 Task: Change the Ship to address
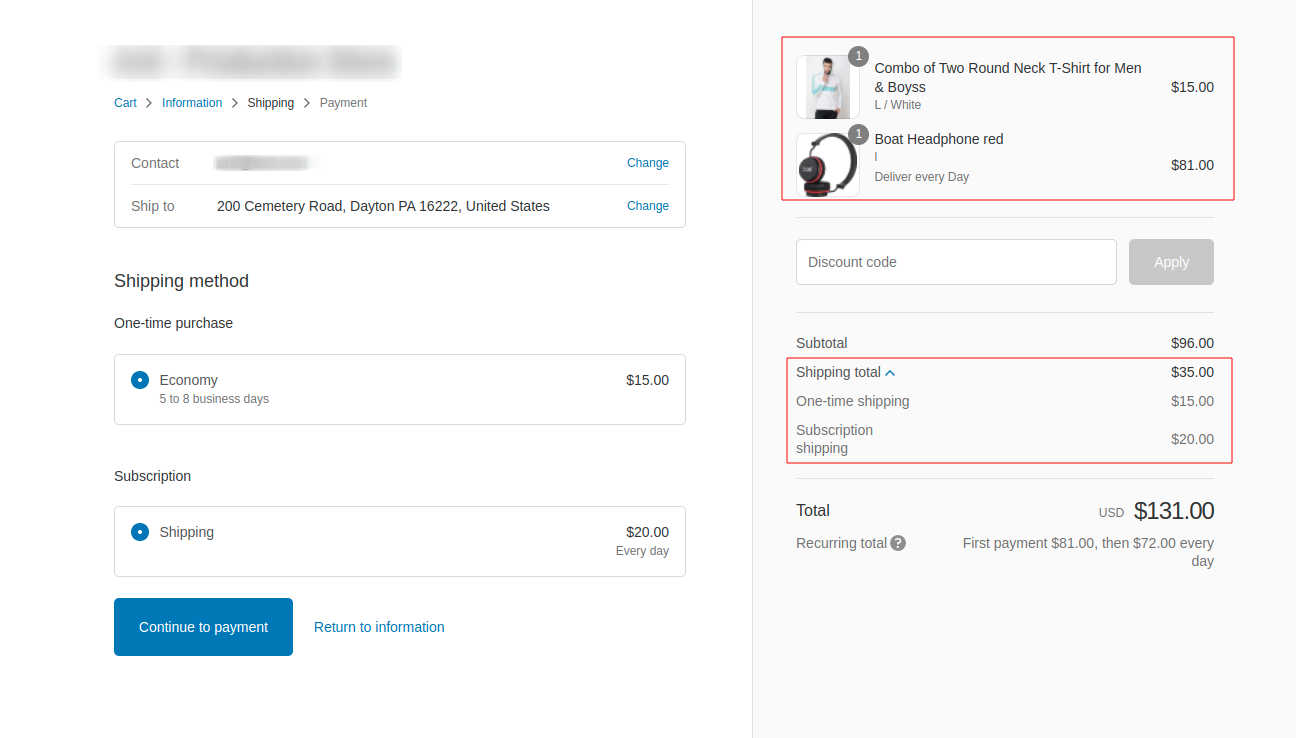coord(647,206)
